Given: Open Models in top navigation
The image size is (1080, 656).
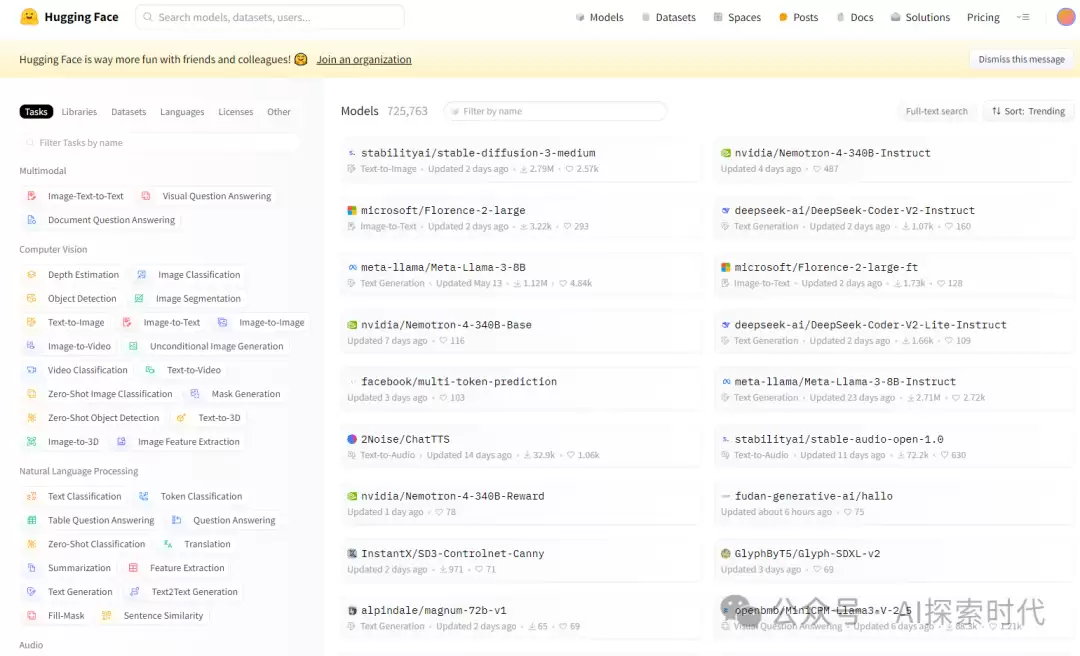Looking at the screenshot, I should [x=599, y=17].
